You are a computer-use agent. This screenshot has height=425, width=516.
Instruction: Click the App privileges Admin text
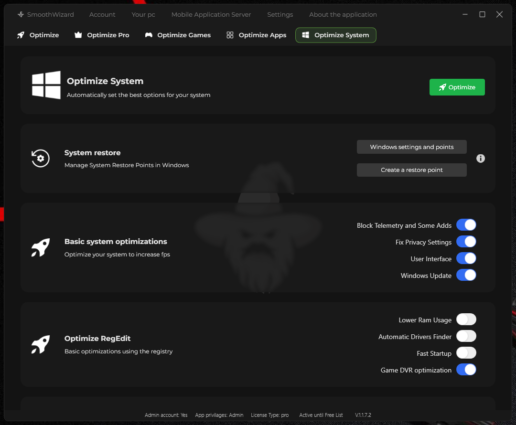[219, 415]
